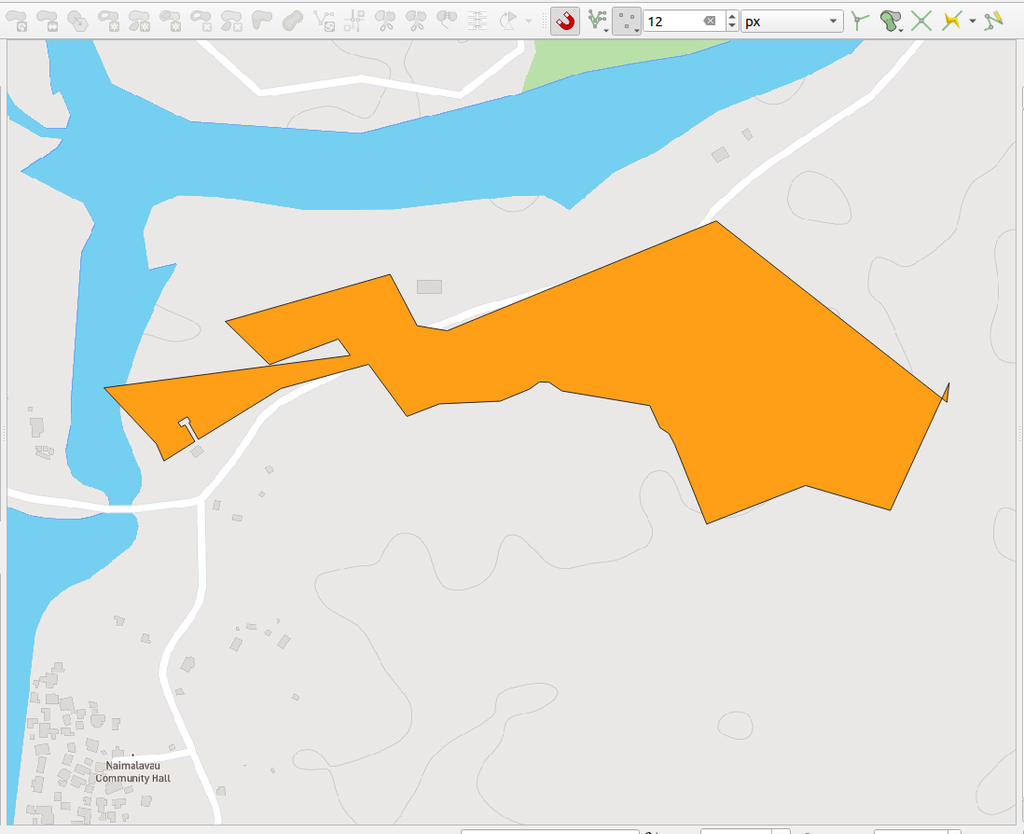
Task: Toggle snapping with the red magnet button
Action: coord(565,21)
